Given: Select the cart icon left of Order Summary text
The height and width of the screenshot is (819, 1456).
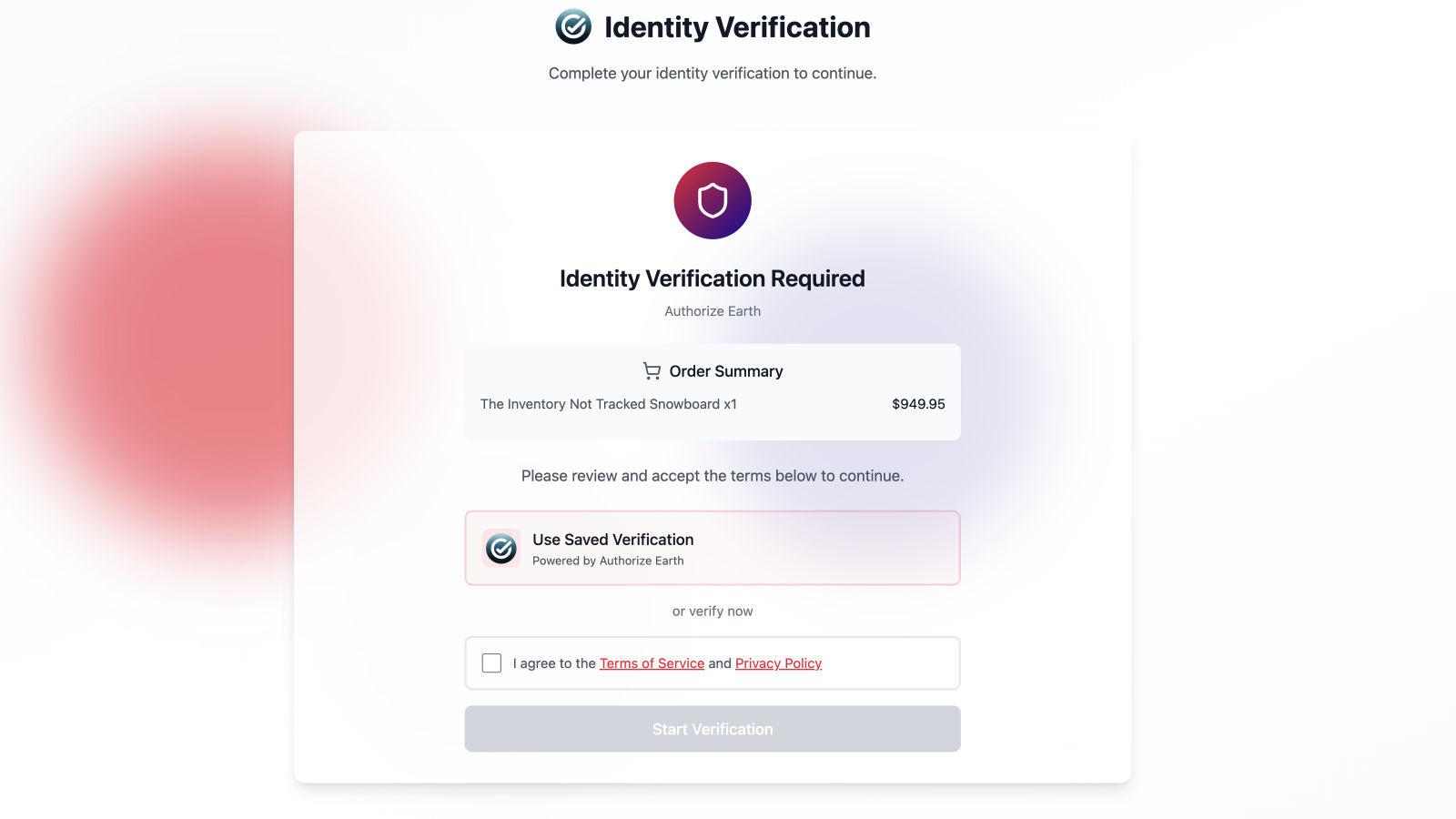Looking at the screenshot, I should pos(652,371).
